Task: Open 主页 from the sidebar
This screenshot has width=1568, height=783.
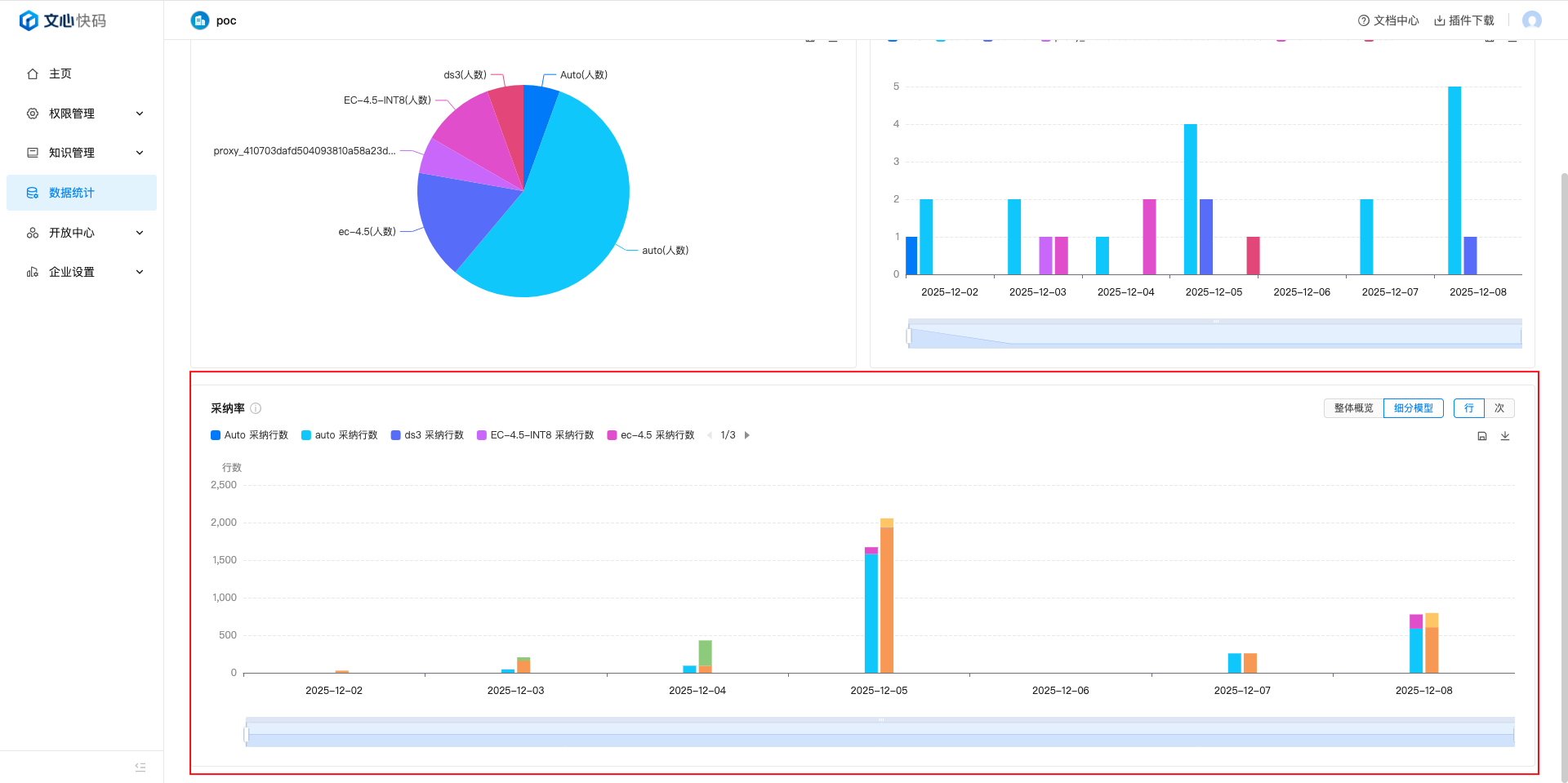Action: (60, 73)
